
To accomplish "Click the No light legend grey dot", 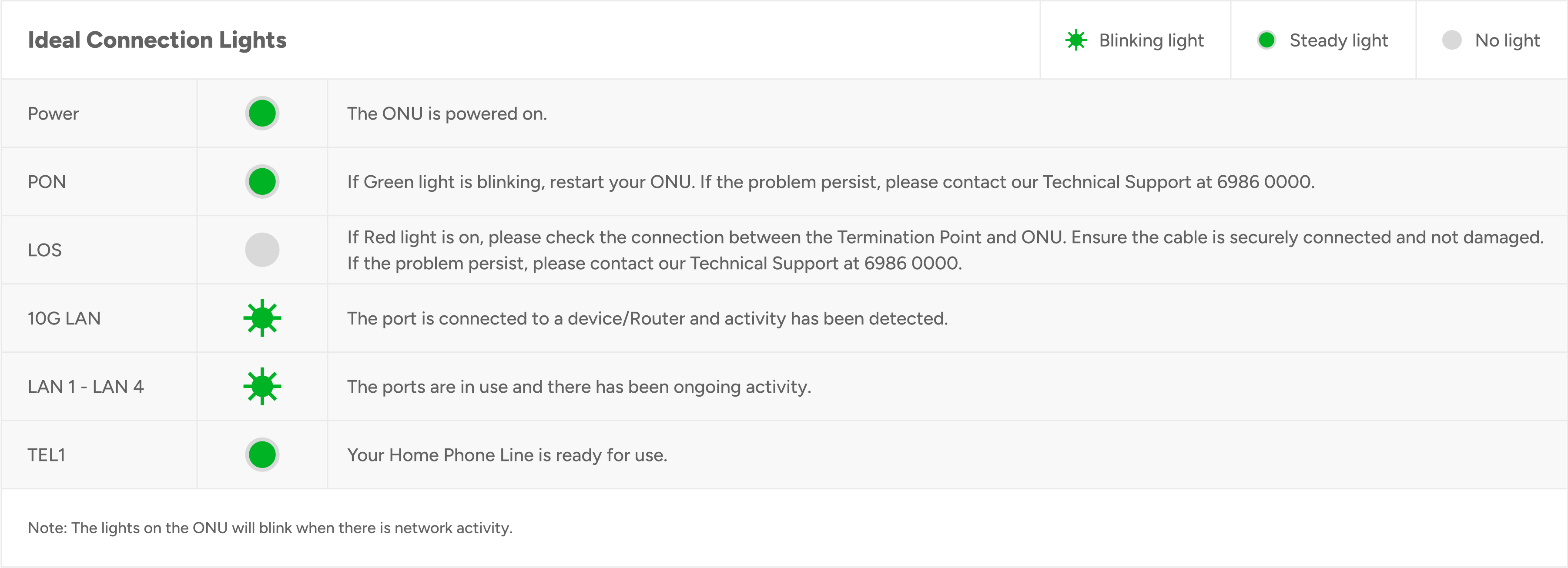I will click(x=1451, y=40).
